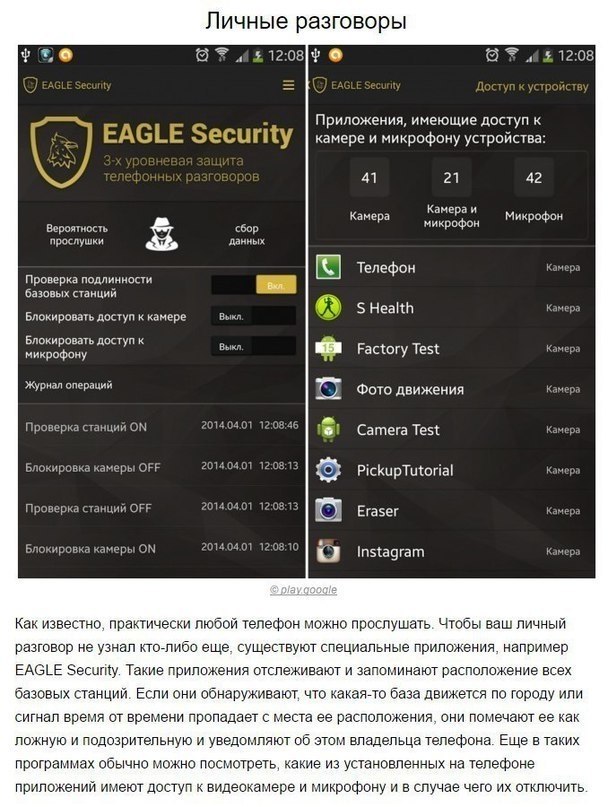608x807 pixels.
Task: Tap the Eraser app icon
Action: pyautogui.click(x=328, y=511)
